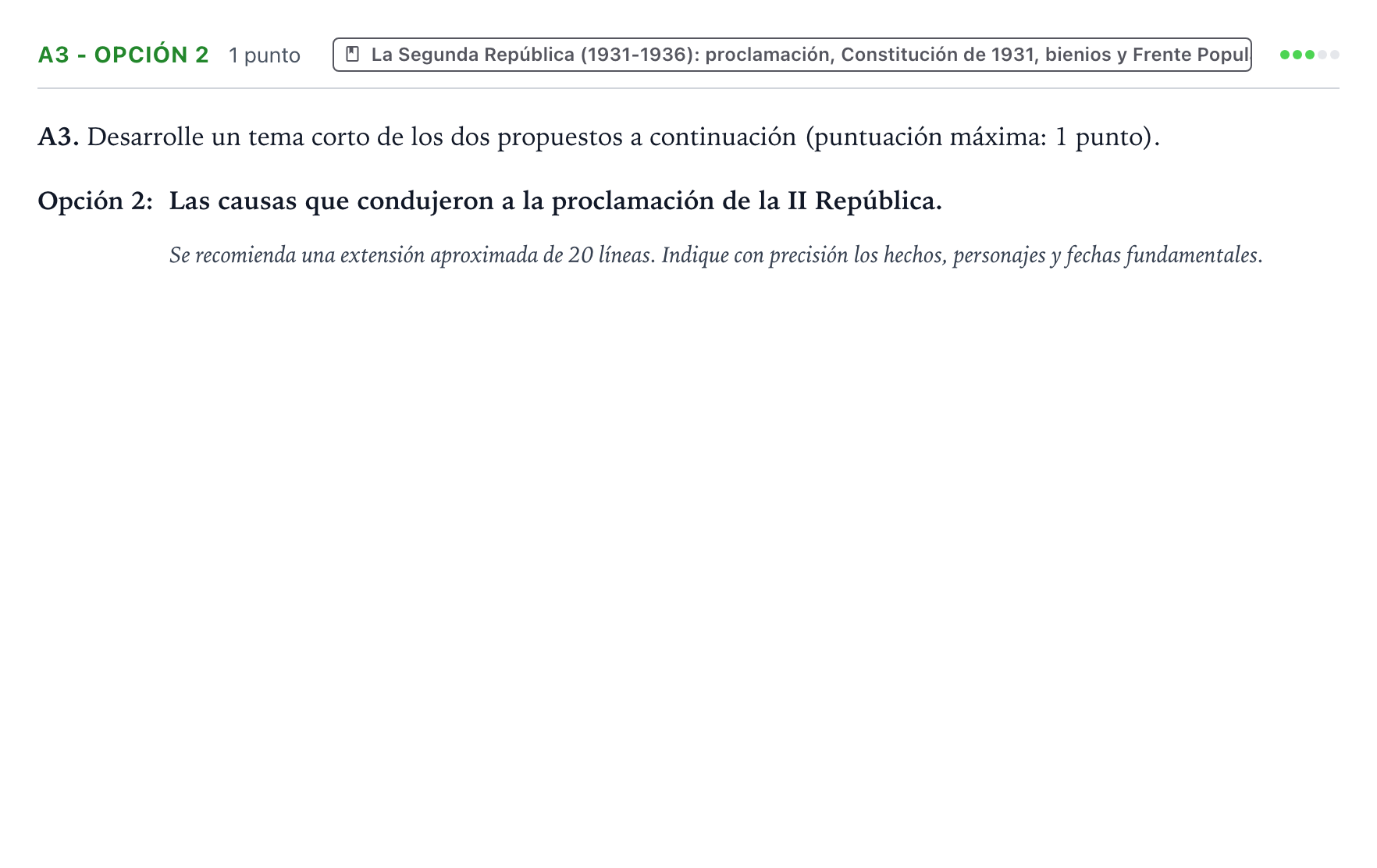Image resolution: width=1377 pixels, height=868 pixels.
Task: Click the 1 punto score label
Action: [x=265, y=55]
